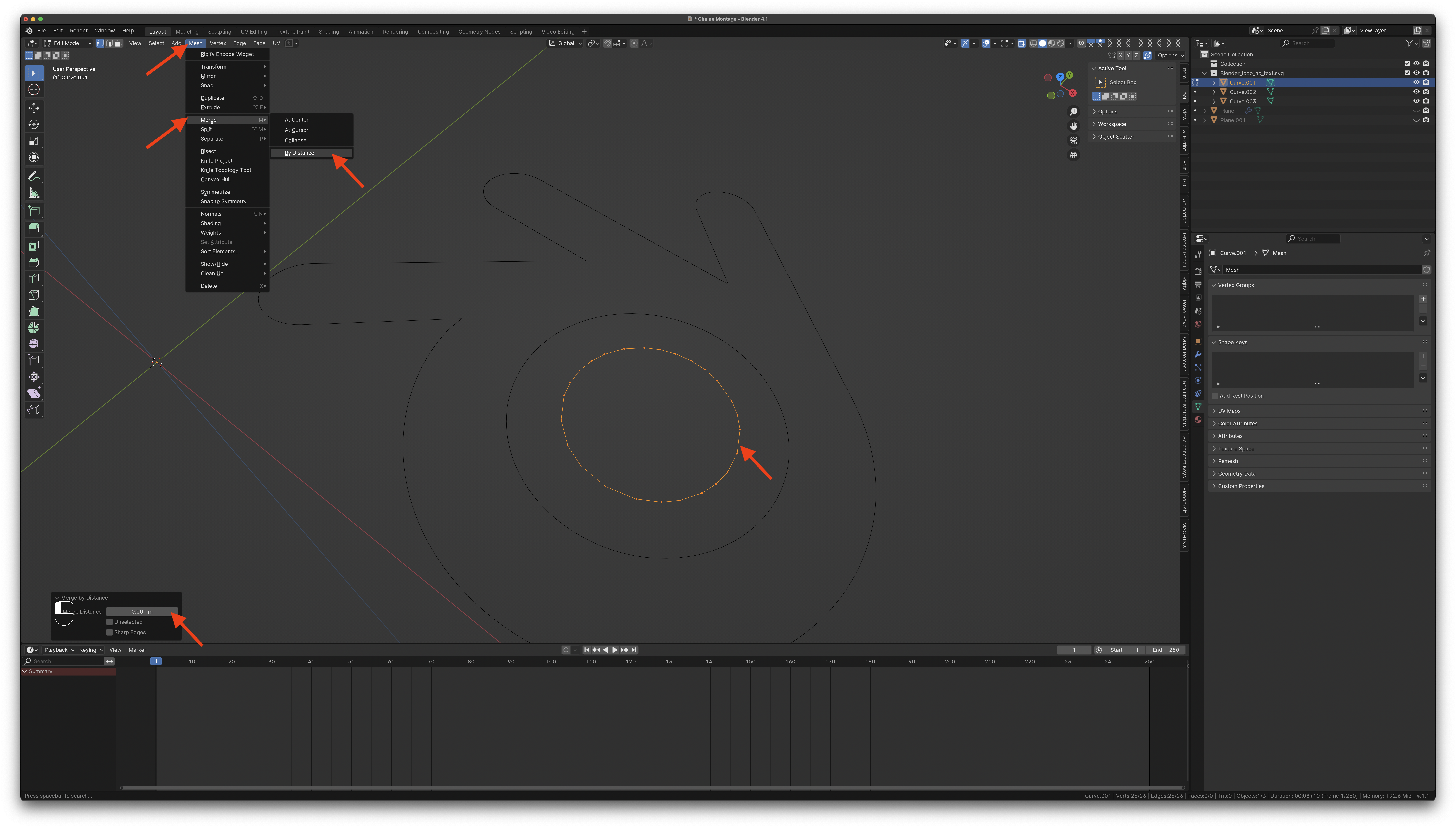The width and height of the screenshot is (1456, 828).
Task: Click the current frame marker at frame 1
Action: (x=156, y=661)
